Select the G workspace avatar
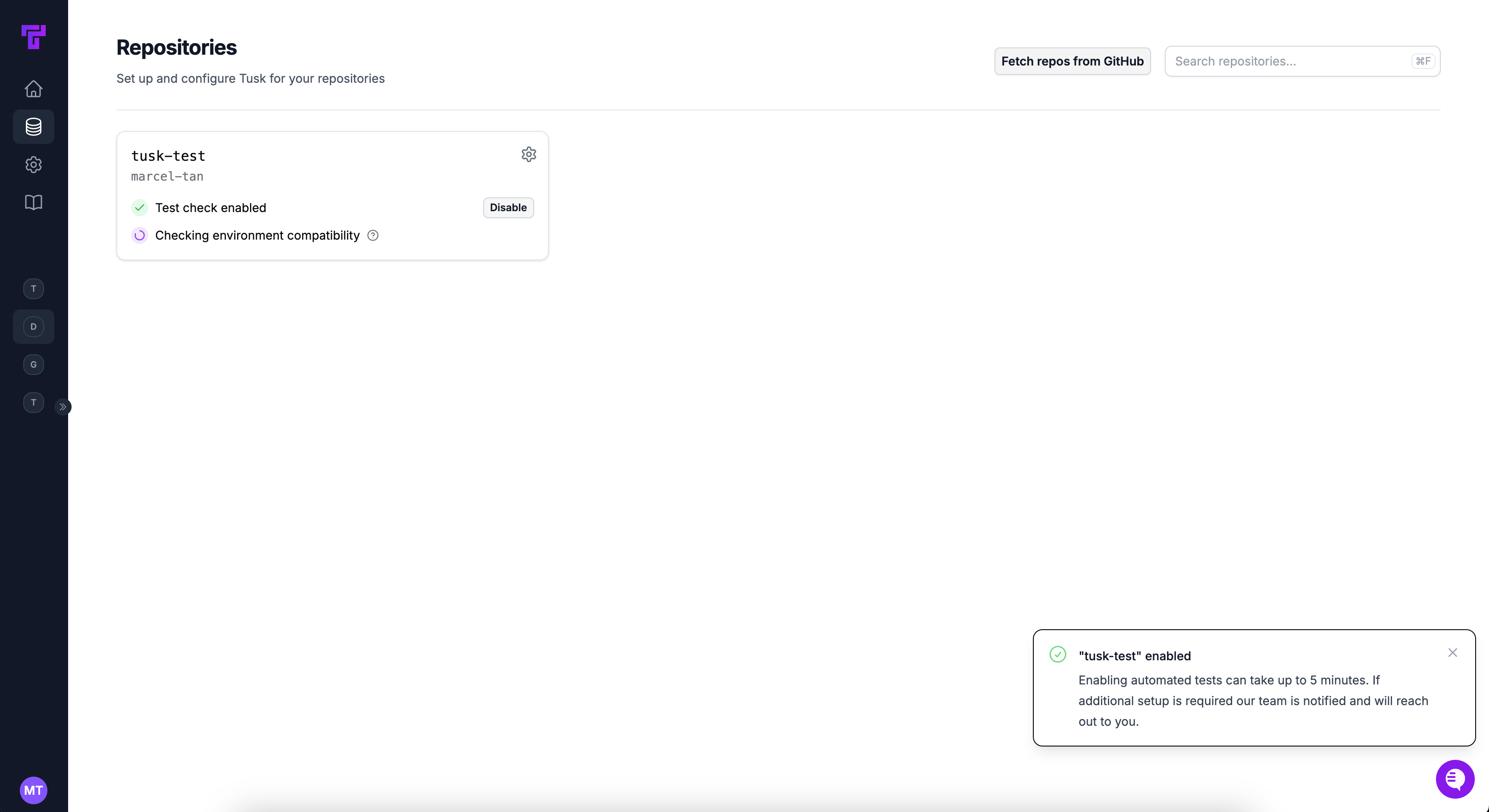1489x812 pixels. pyautogui.click(x=34, y=365)
